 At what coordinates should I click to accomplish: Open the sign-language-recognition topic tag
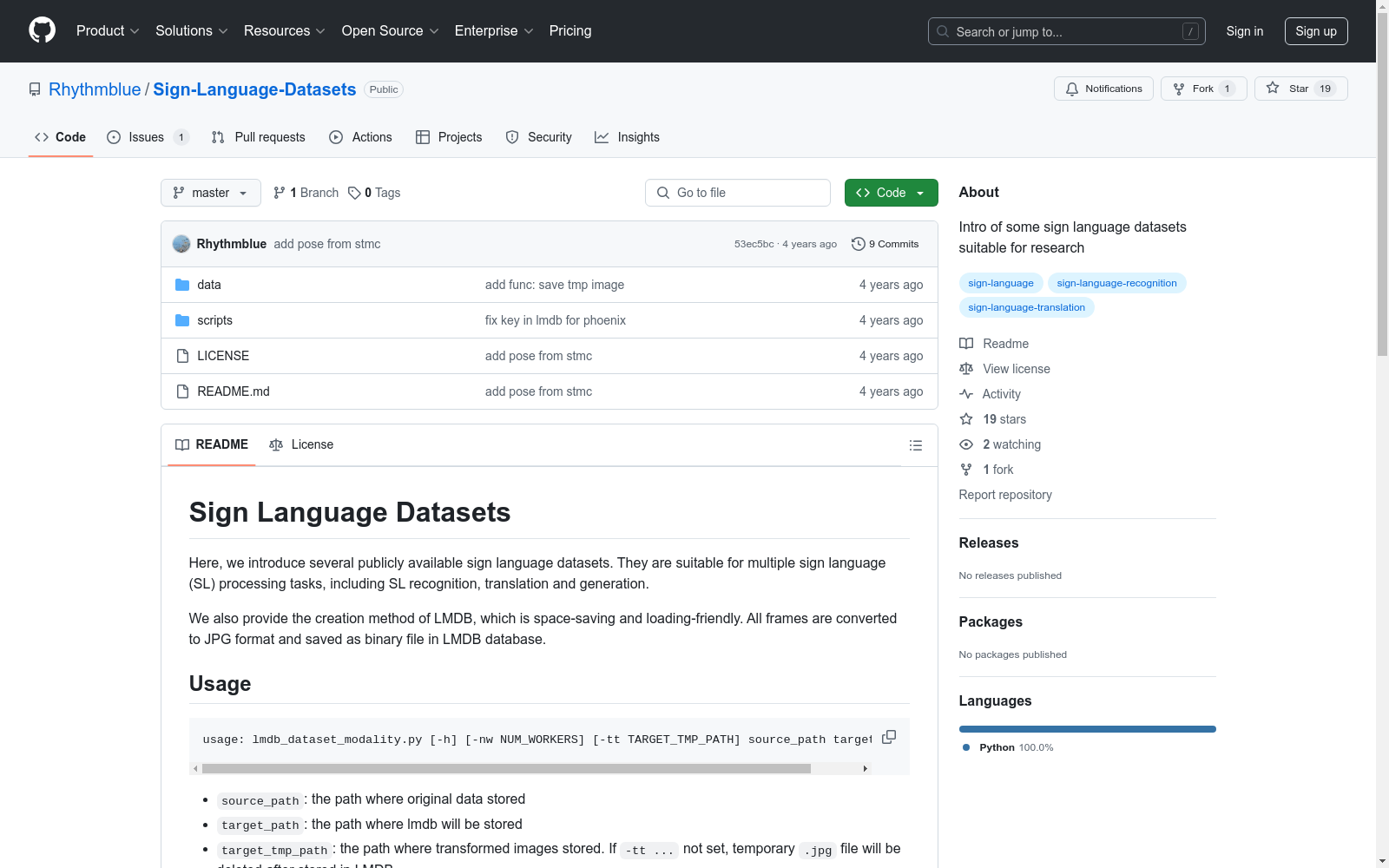(x=1117, y=283)
